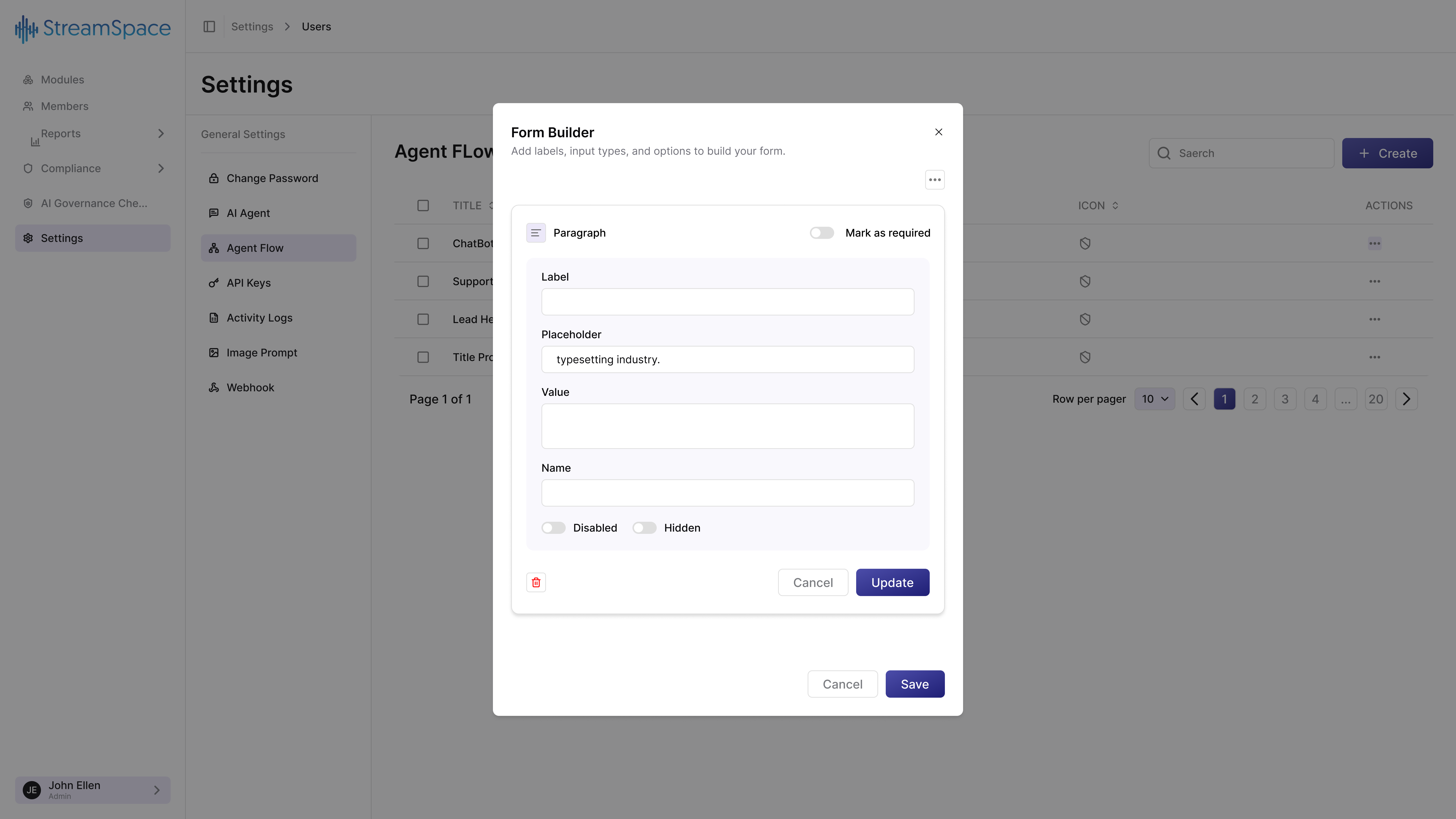Click the Name input field
The height and width of the screenshot is (819, 1456).
coord(727,493)
